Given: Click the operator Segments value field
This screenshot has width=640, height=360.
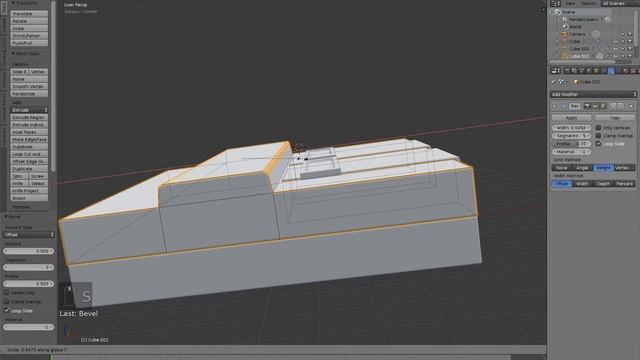Looking at the screenshot, I should pyautogui.click(x=29, y=267).
